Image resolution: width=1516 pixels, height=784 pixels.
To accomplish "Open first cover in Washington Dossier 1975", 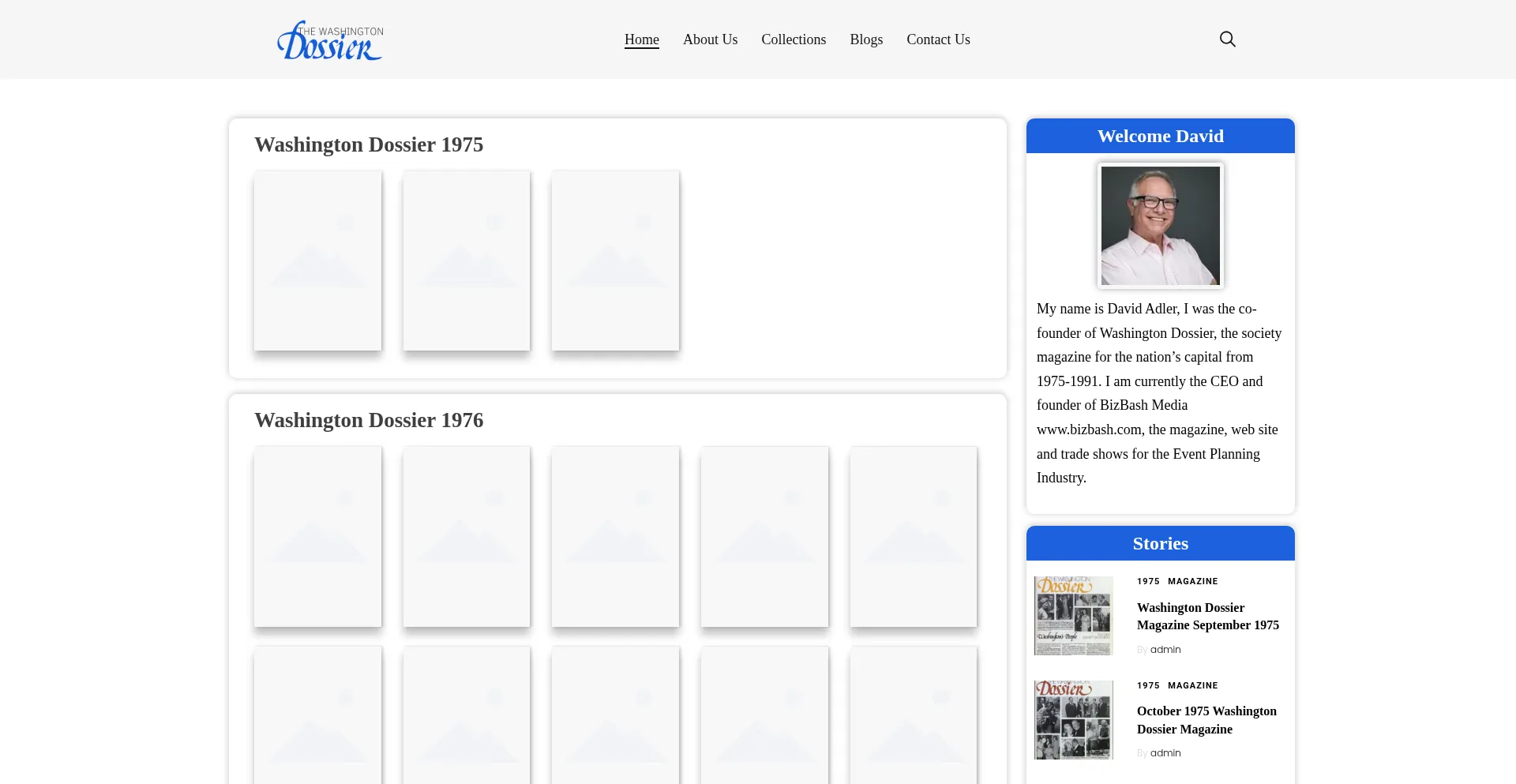I will point(317,261).
